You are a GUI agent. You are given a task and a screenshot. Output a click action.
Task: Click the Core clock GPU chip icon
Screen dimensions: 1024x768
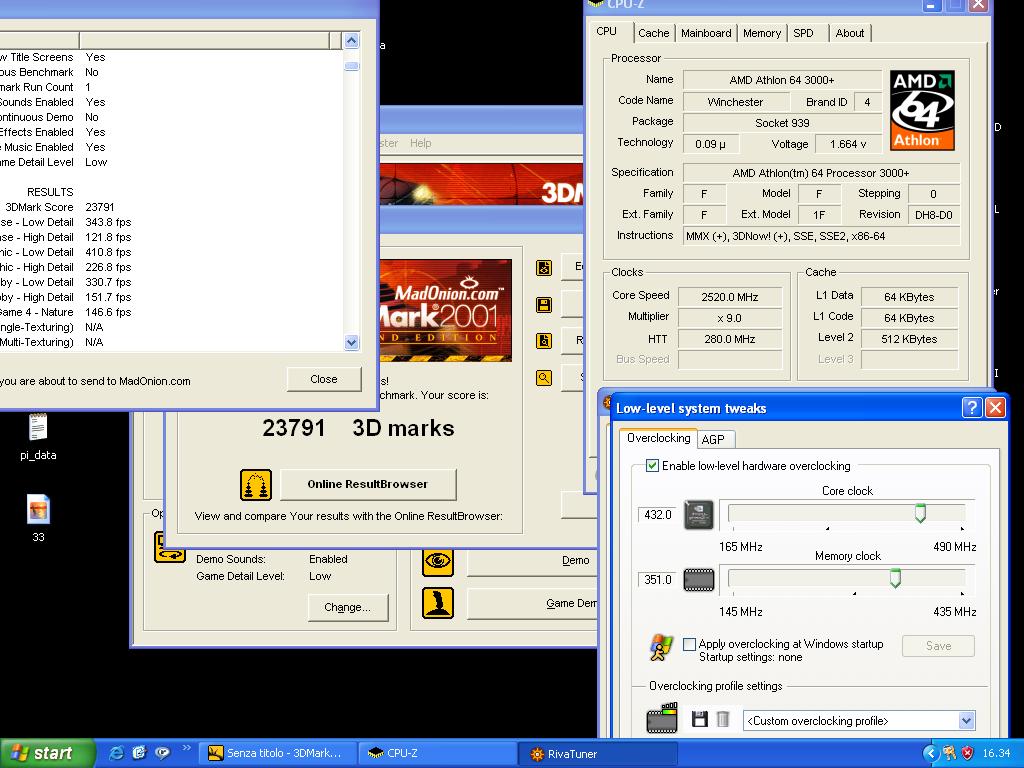point(698,515)
